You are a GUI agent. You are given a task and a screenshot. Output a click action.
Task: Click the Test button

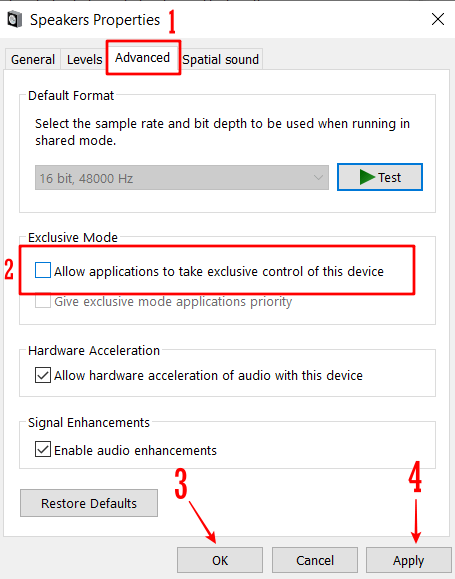point(380,177)
